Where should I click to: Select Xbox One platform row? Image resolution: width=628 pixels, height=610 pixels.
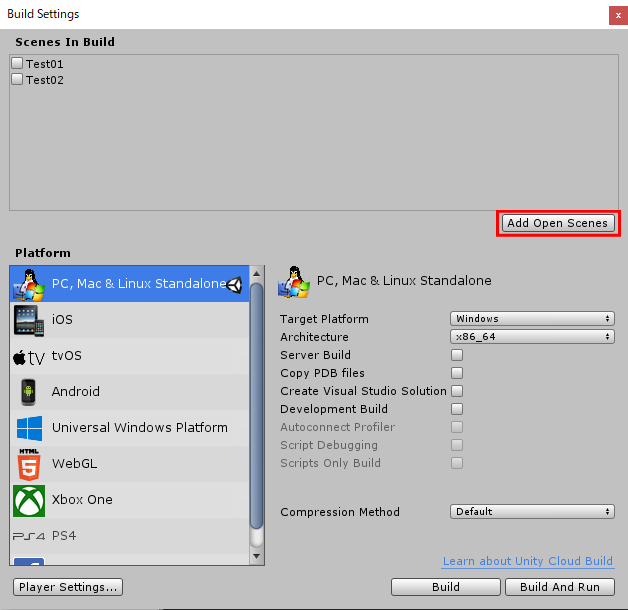click(x=129, y=500)
